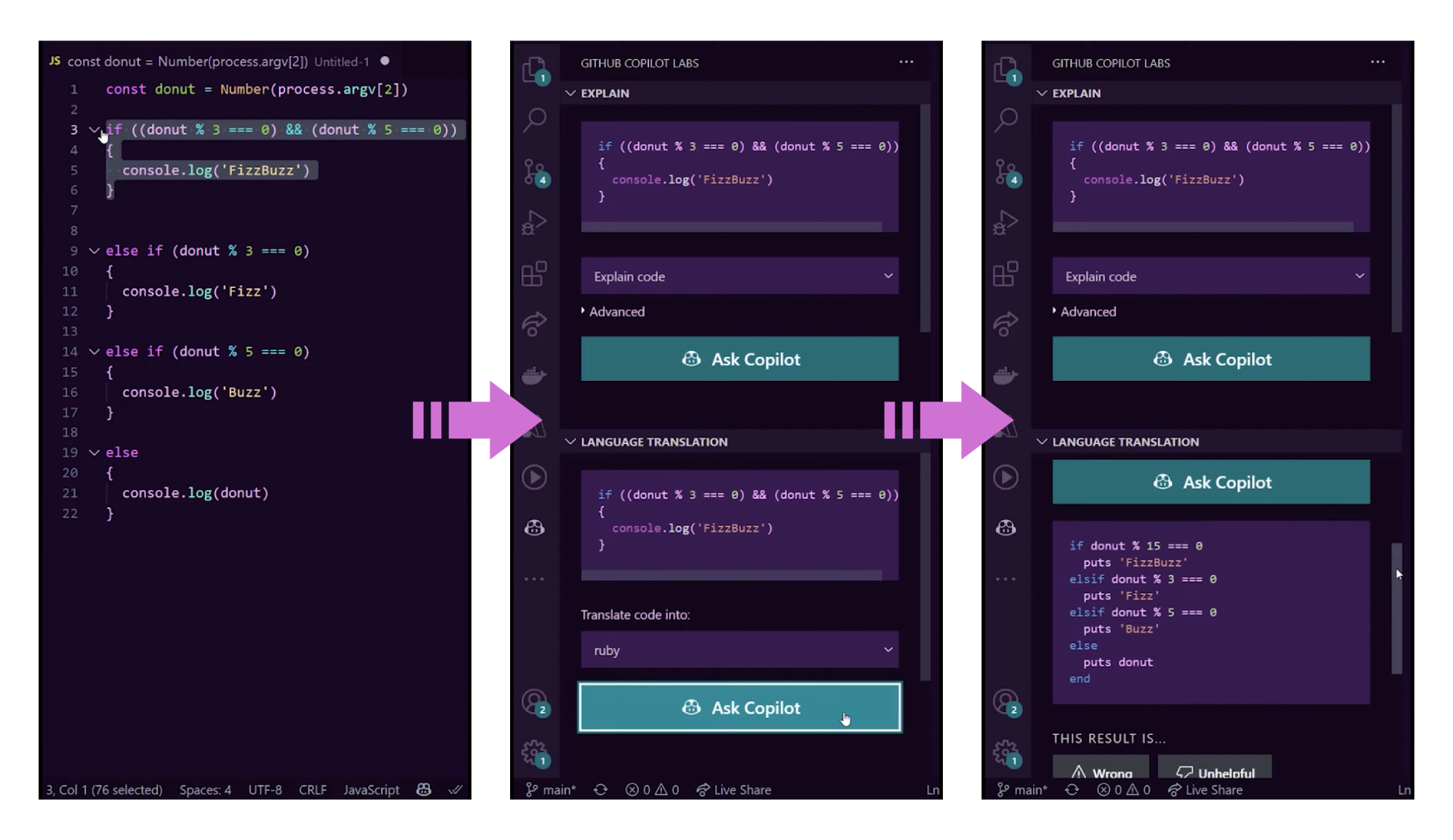Open Live Share icon in right panel activity bar
This screenshot has height=840, width=1453.
tap(1005, 324)
